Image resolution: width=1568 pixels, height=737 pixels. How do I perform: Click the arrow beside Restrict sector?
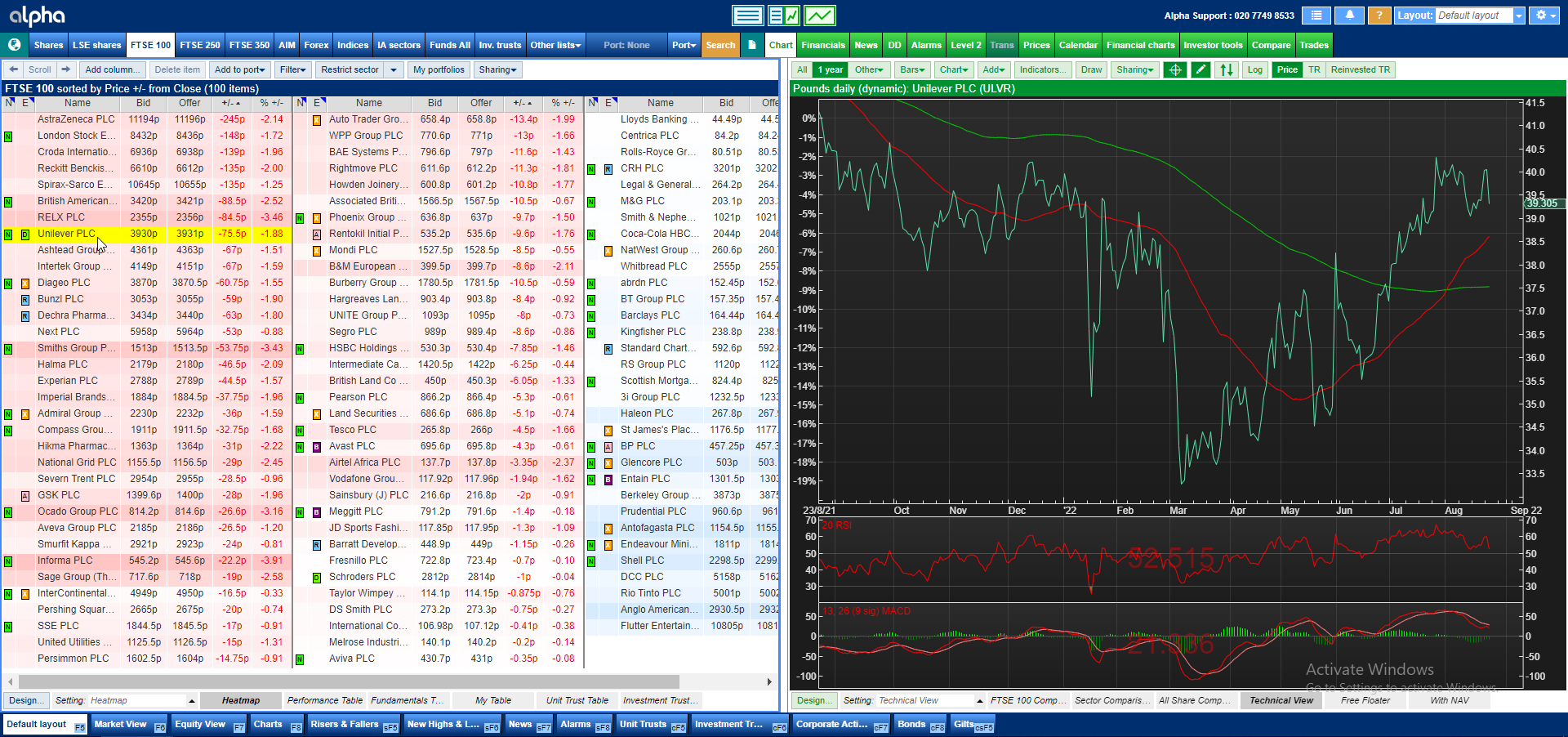click(394, 69)
